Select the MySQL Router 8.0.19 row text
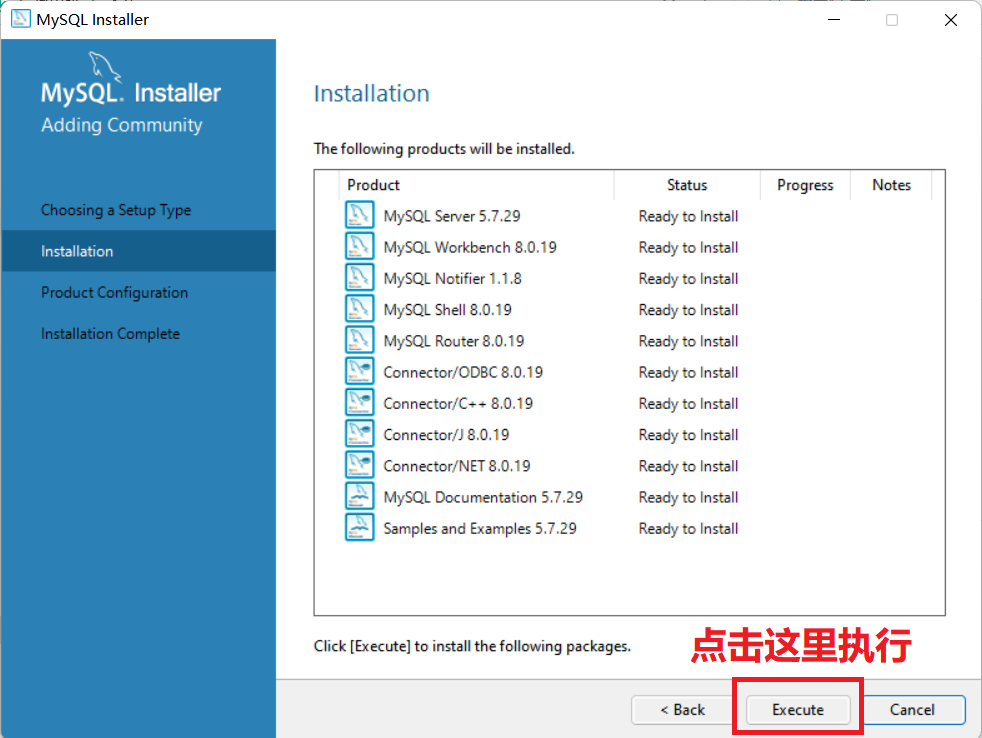The width and height of the screenshot is (982, 738). pyautogui.click(x=453, y=341)
